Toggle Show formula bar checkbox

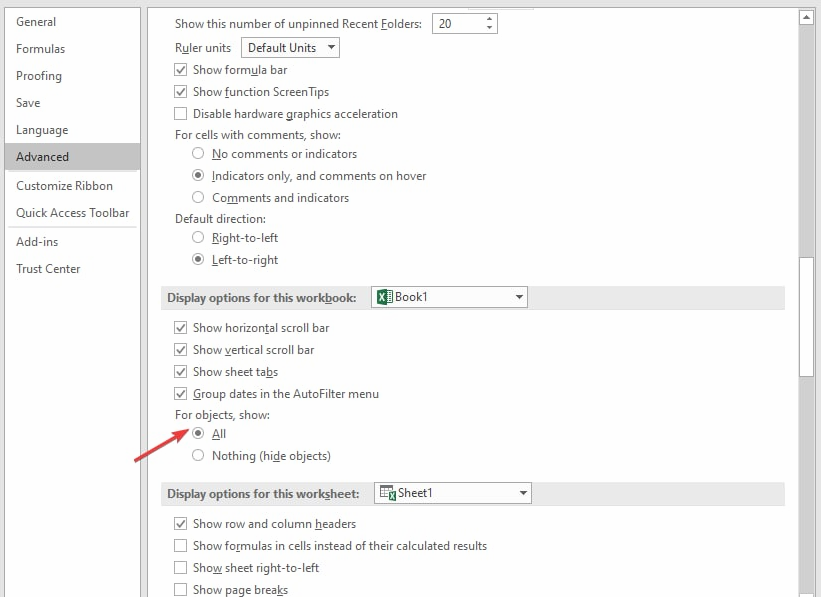point(181,70)
